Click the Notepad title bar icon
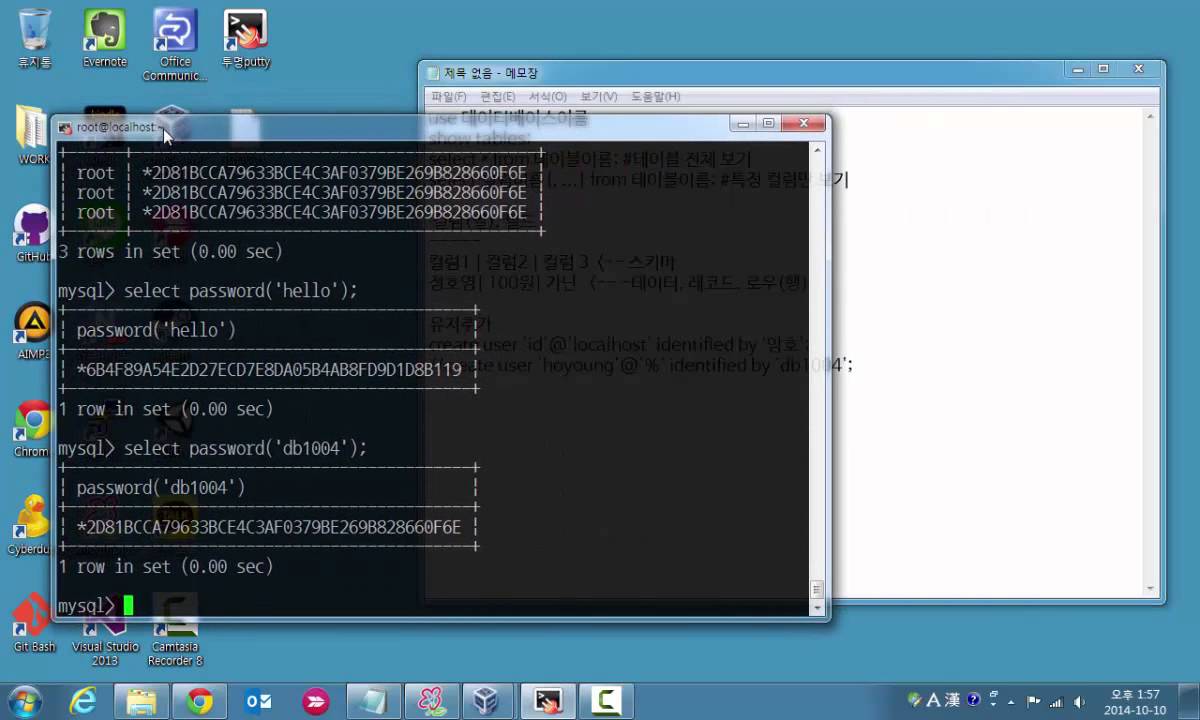This screenshot has height=720, width=1200. tap(433, 73)
